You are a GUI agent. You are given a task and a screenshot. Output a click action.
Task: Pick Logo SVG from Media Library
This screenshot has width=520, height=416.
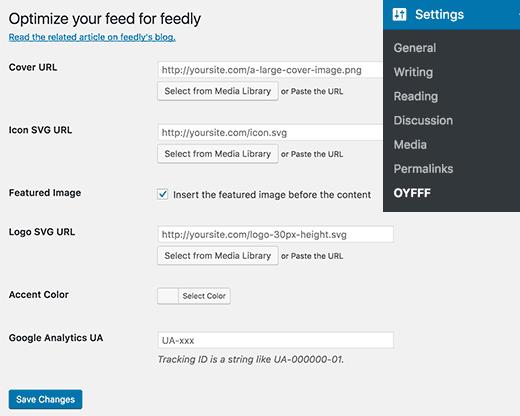pos(218,256)
